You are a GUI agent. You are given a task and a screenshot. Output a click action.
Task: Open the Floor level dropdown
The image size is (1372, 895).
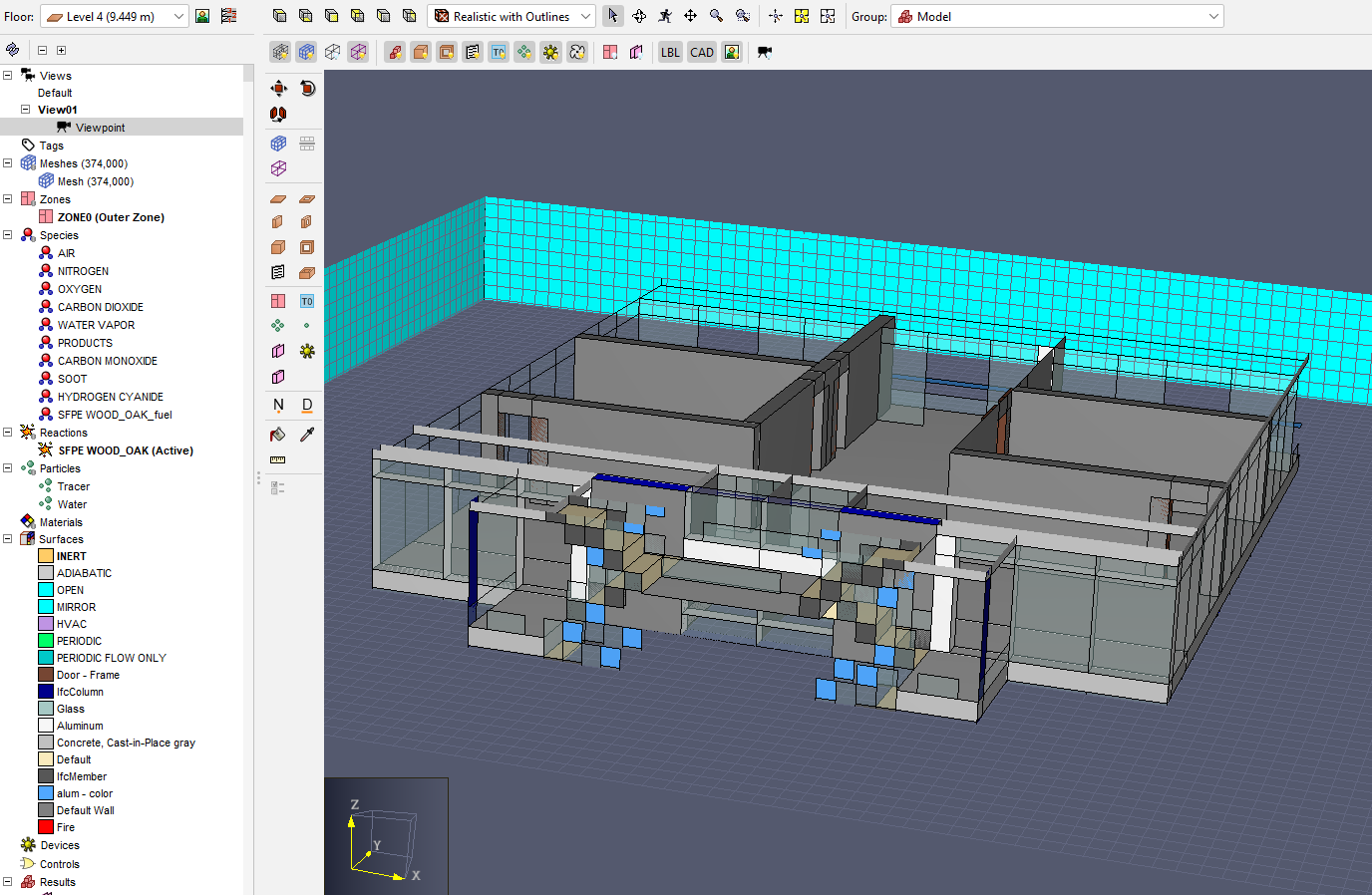[x=114, y=16]
